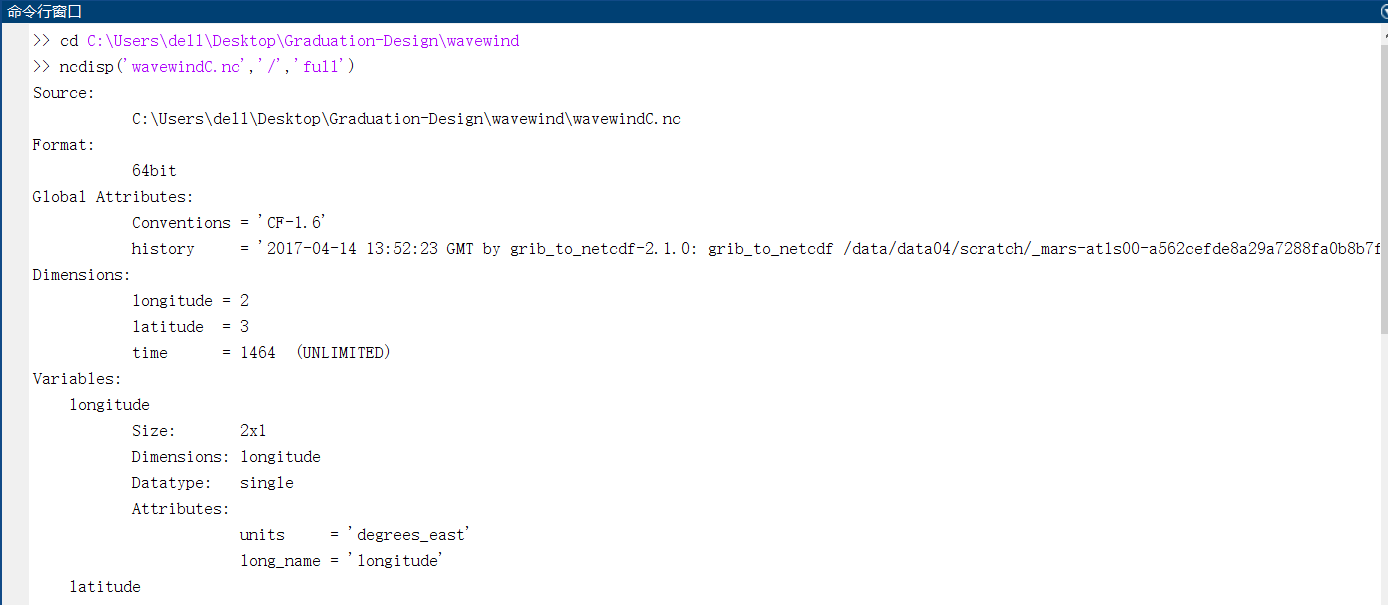Click the ncdisp command line

[x=194, y=67]
